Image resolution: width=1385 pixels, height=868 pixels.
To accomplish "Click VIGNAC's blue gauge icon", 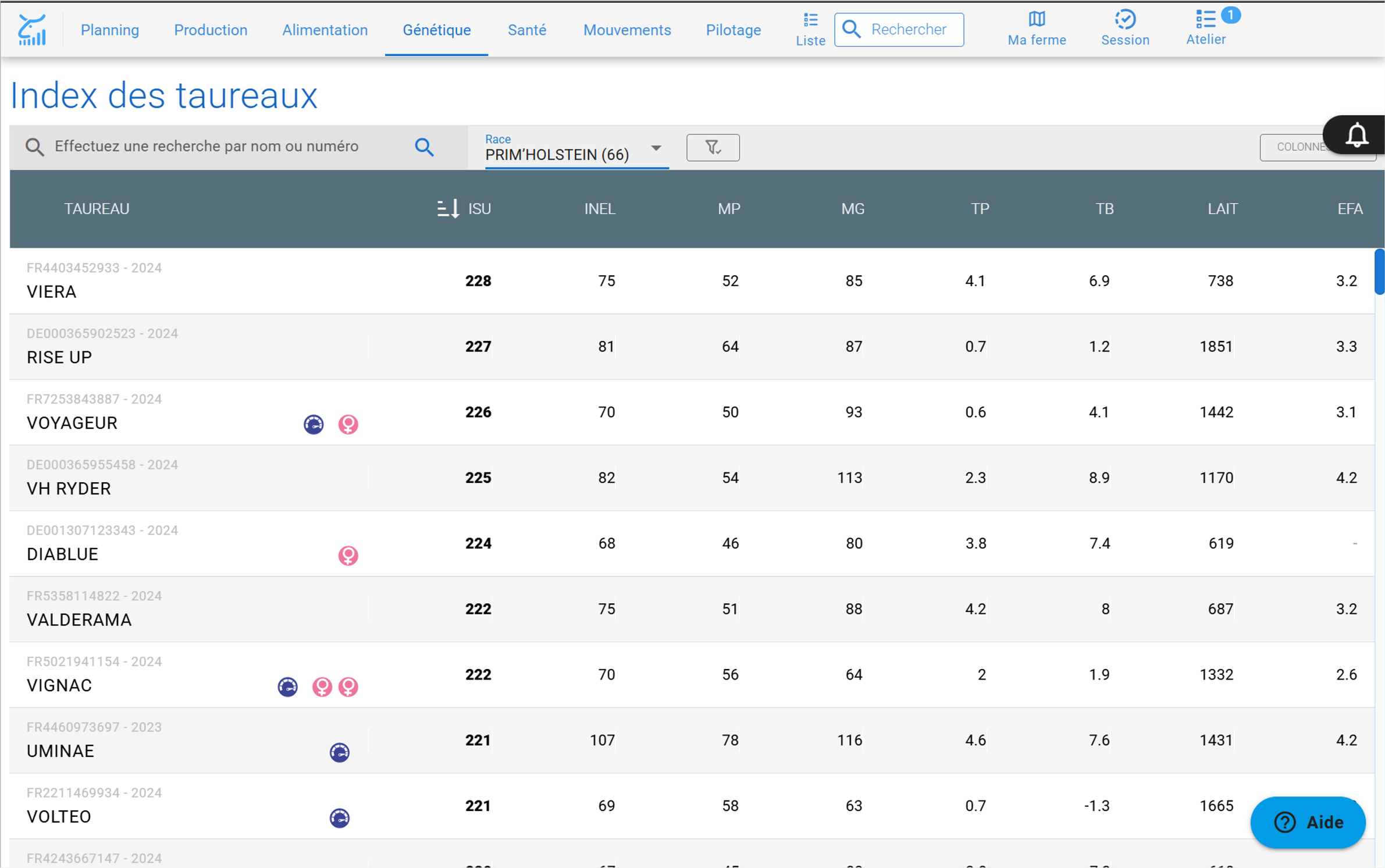I will [x=287, y=686].
